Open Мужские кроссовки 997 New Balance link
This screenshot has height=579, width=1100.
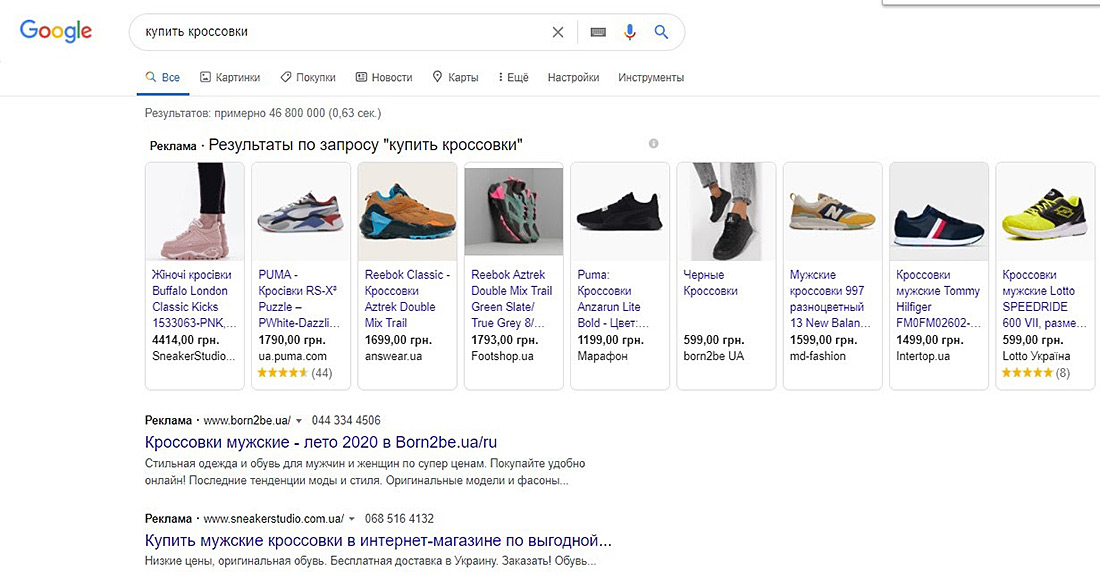(830, 299)
